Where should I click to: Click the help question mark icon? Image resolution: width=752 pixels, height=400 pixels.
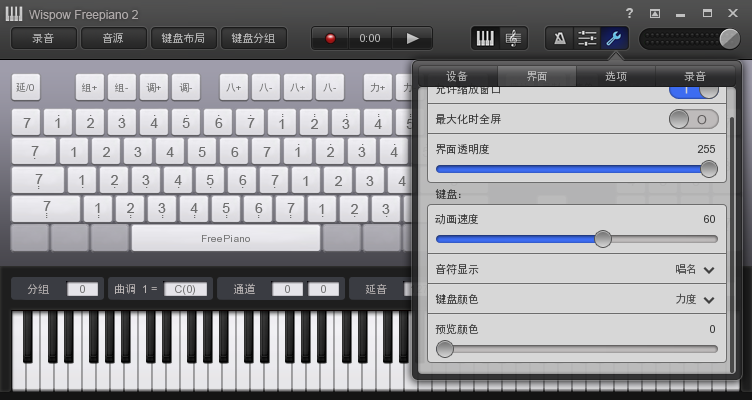click(x=629, y=13)
